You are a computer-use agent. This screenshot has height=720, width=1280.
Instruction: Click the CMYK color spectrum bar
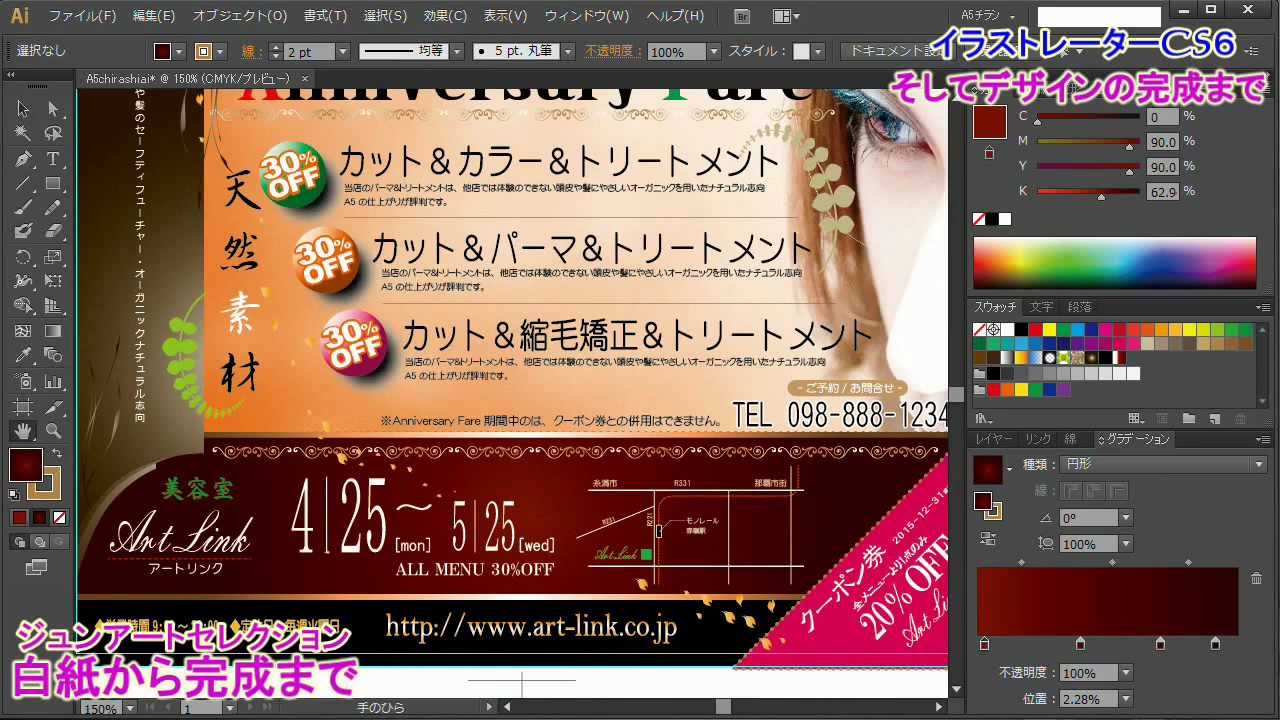click(x=1115, y=263)
